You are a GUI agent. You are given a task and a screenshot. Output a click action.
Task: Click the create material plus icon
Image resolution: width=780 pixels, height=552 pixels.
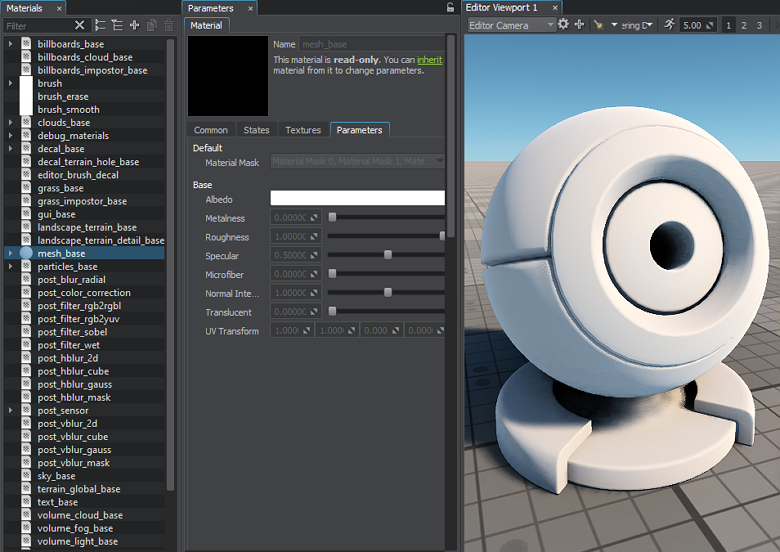point(134,25)
